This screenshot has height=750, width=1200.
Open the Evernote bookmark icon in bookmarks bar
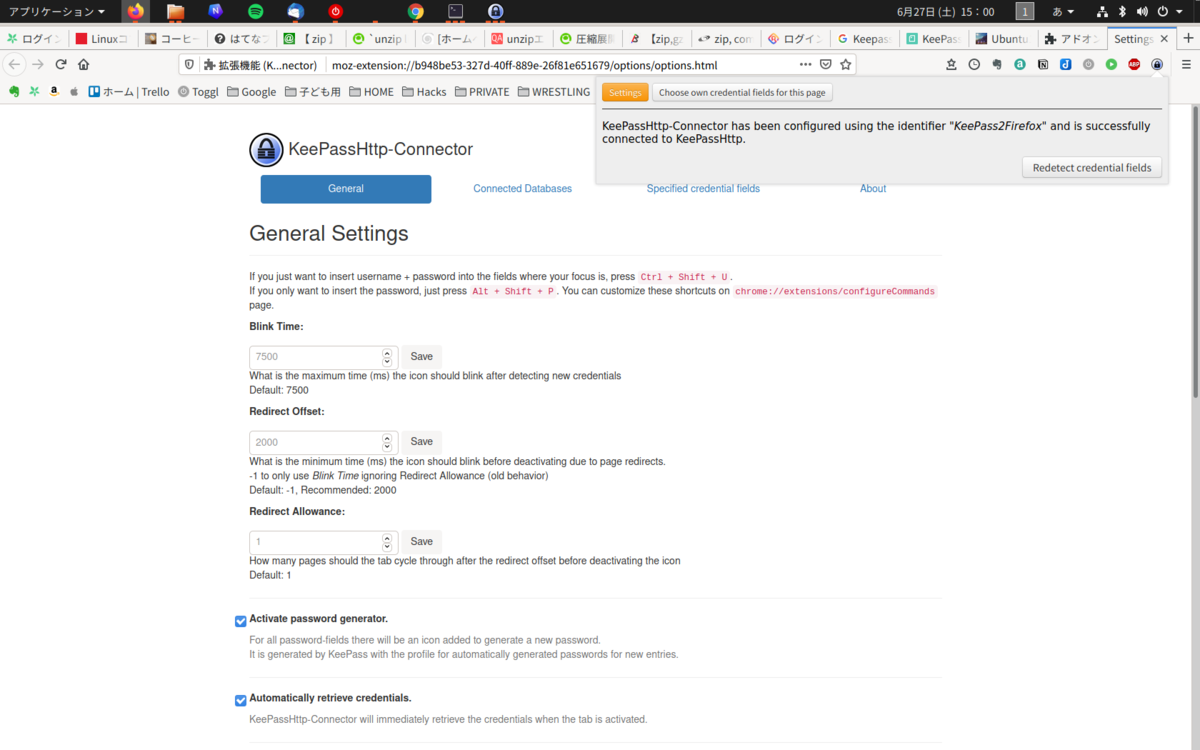point(14,91)
